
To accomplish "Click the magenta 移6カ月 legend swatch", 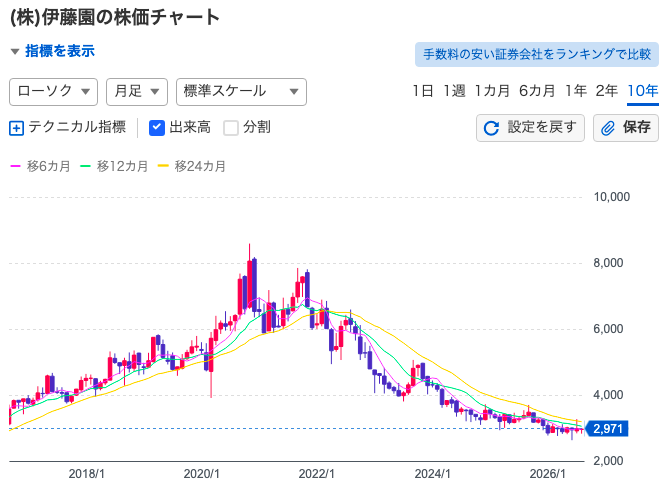I will (x=15, y=166).
